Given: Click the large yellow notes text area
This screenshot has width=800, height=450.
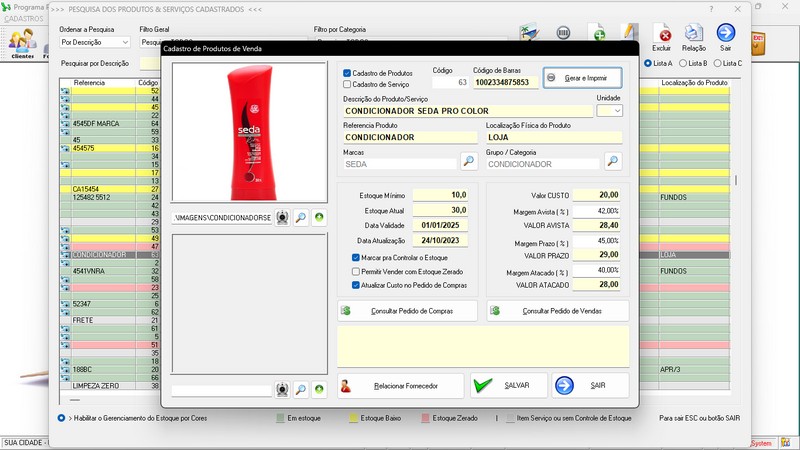Looking at the screenshot, I should point(483,346).
